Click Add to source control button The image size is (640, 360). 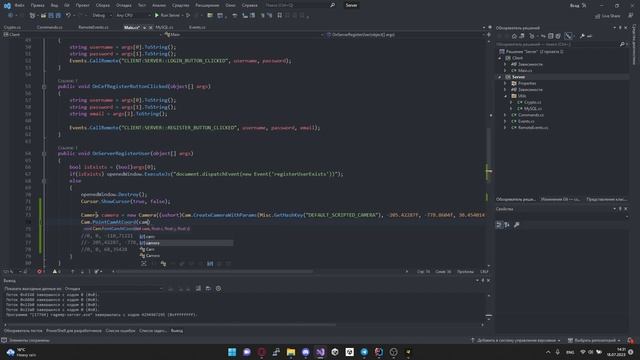coord(516,340)
